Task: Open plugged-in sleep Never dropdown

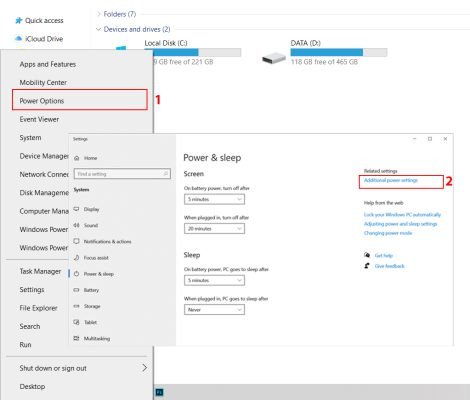Action: point(214,310)
